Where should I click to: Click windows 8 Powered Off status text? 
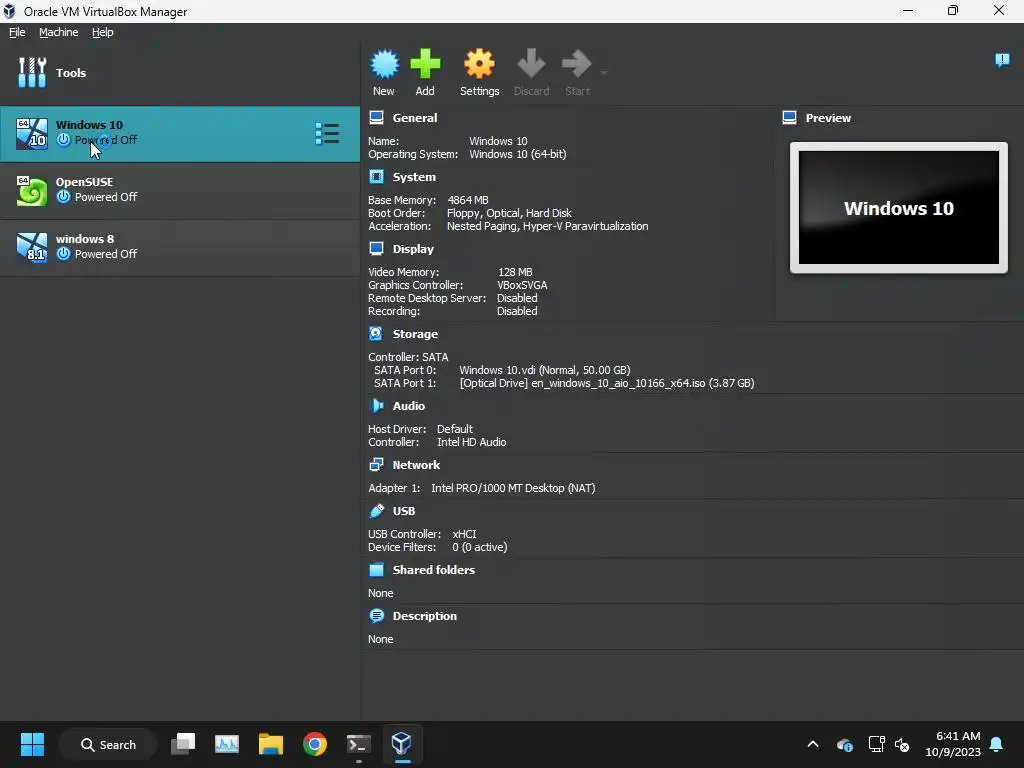click(x=106, y=253)
